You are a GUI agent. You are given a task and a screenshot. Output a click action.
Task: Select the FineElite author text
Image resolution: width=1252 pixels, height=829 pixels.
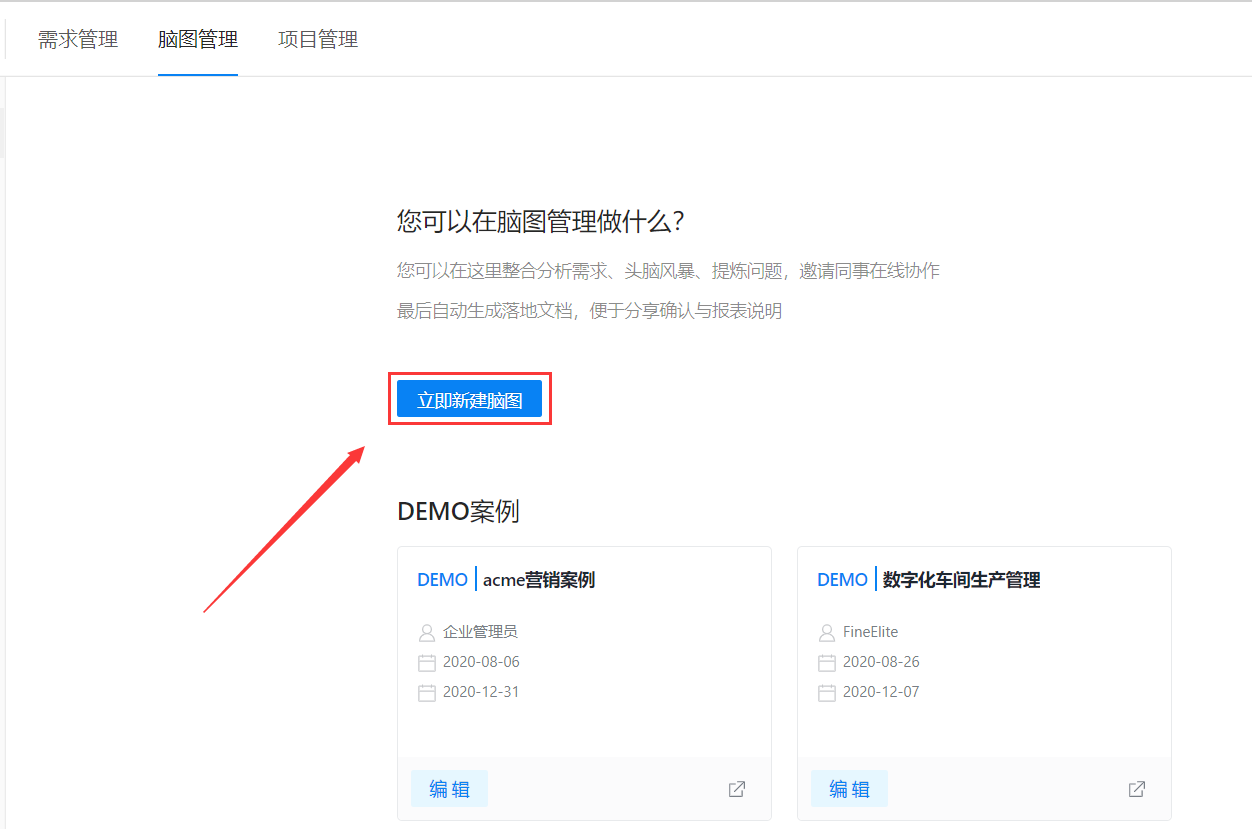click(871, 632)
